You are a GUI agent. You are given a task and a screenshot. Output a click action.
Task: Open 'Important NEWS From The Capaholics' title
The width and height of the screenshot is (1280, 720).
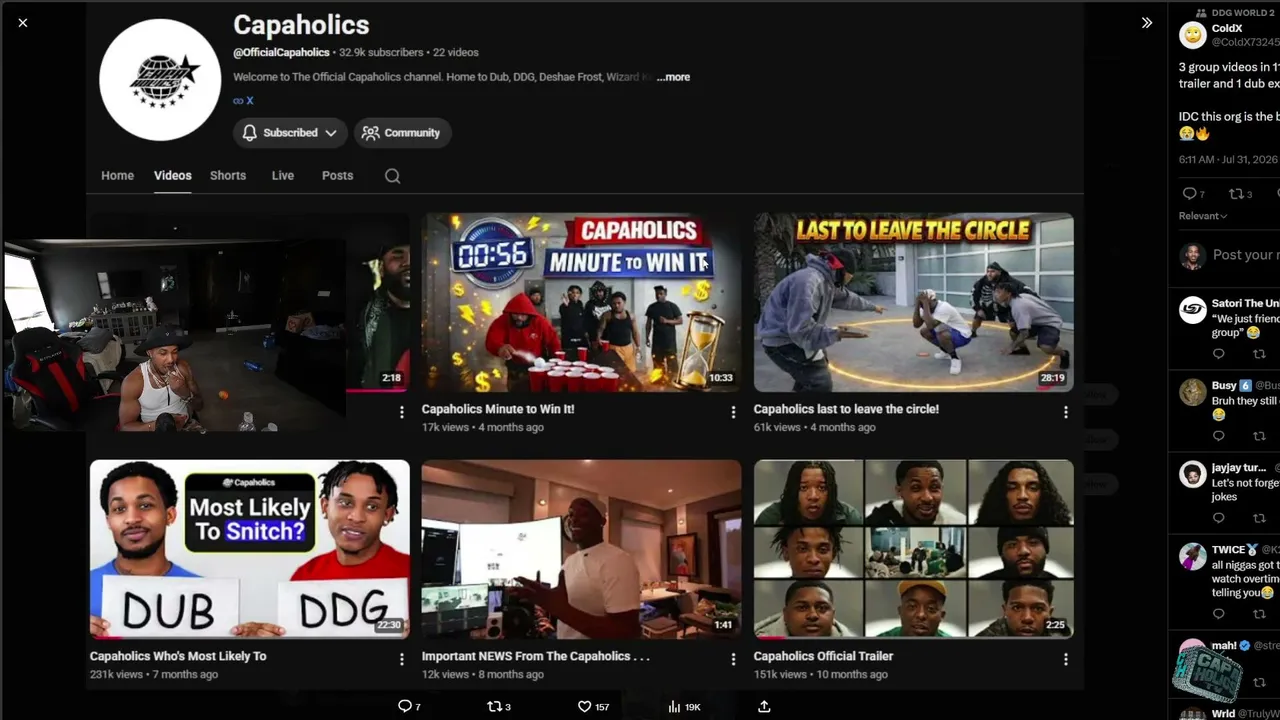point(536,656)
